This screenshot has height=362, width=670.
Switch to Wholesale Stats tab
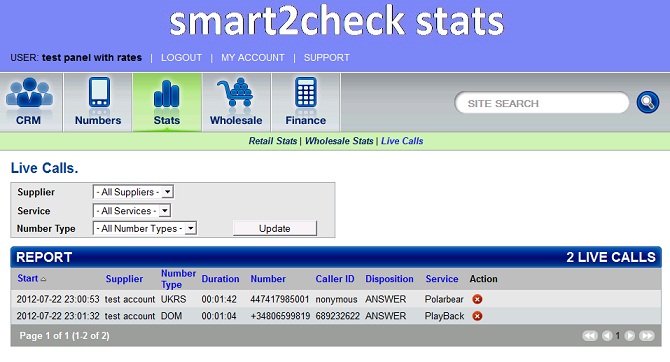(x=339, y=141)
